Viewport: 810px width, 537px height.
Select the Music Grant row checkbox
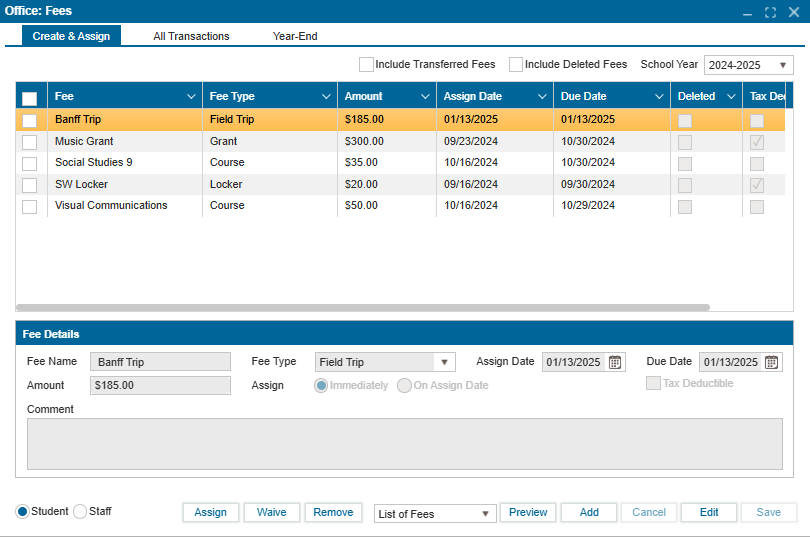[x=30, y=142]
